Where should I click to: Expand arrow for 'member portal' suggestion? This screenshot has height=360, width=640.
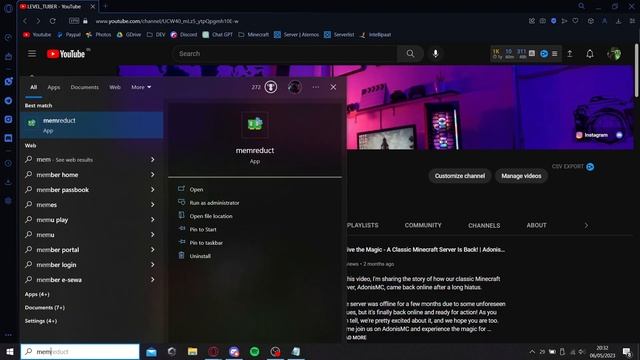[153, 250]
